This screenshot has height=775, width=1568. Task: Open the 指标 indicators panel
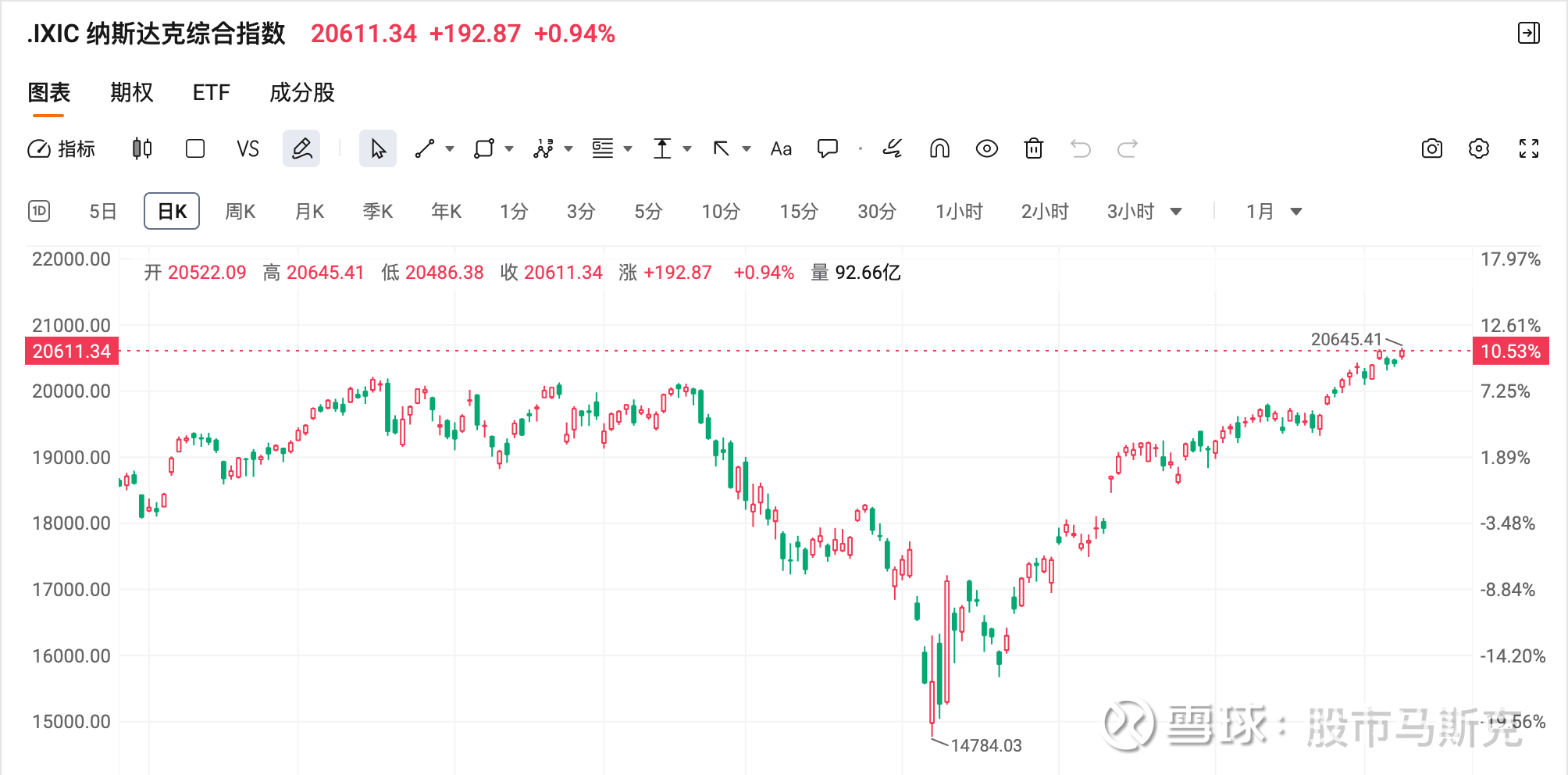pos(62,148)
